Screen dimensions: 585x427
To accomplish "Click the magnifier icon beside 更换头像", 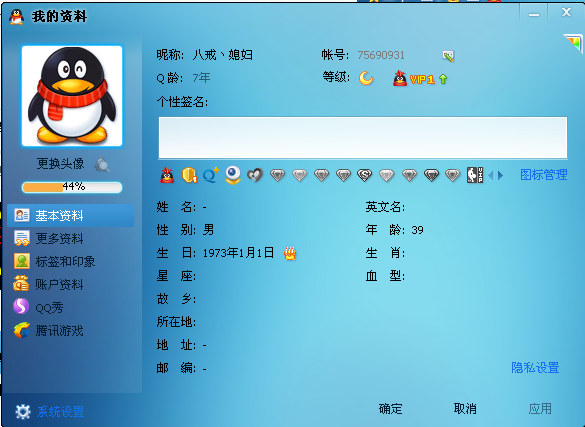I will (x=101, y=164).
